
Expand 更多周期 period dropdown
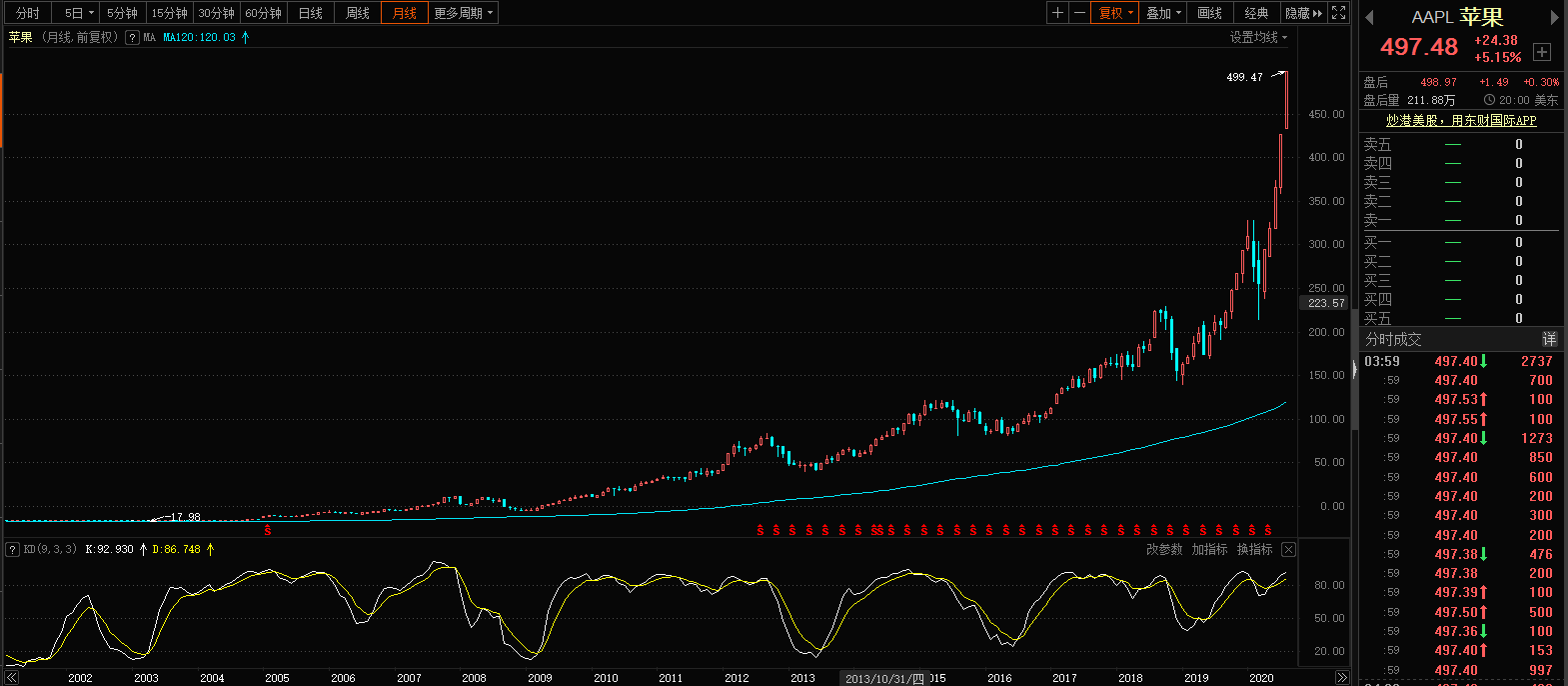click(x=463, y=13)
